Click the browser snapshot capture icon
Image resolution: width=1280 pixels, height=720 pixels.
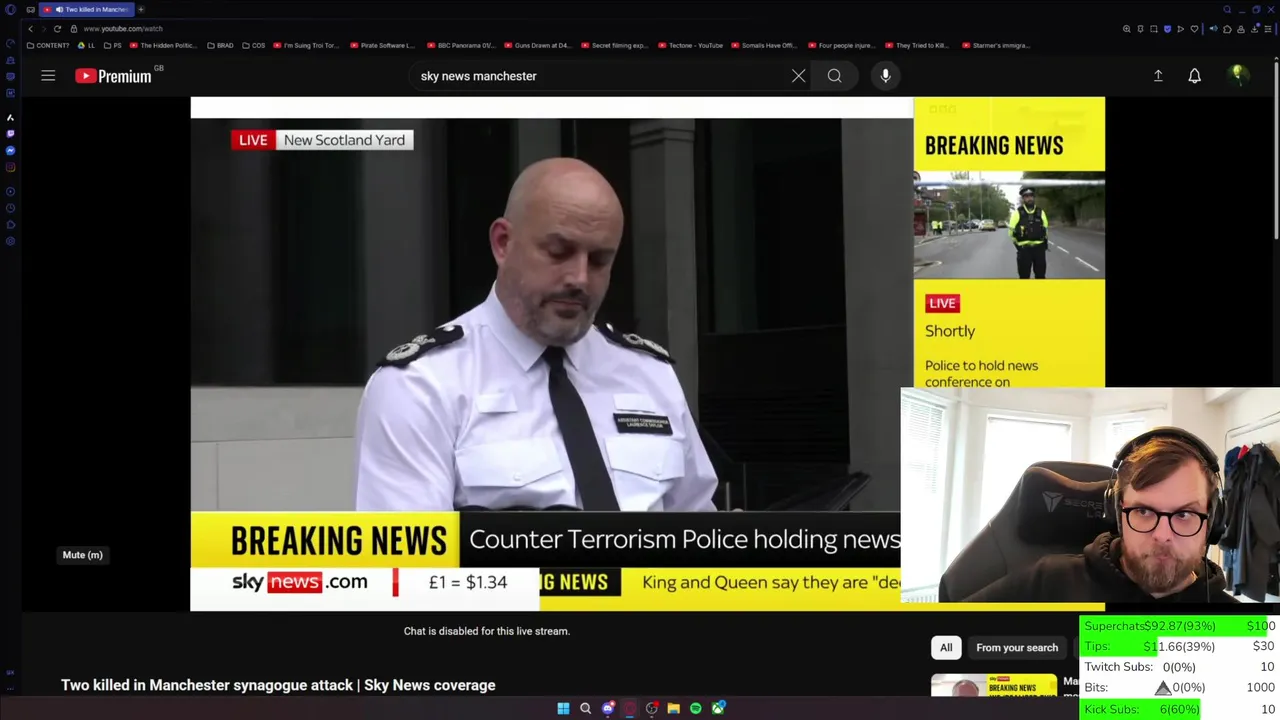coord(1154,29)
